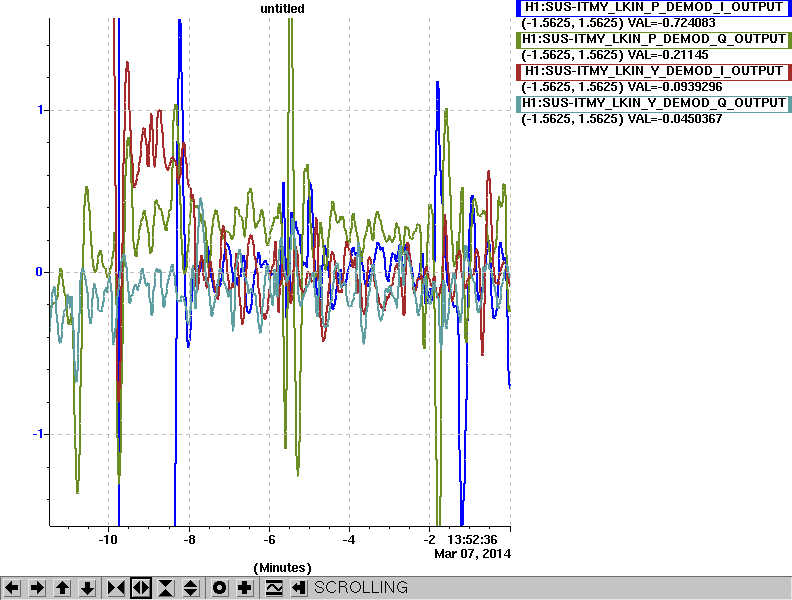Select the H1:SUS-ITMY_LKIN_P_DEMOD_I_OUTPUT blue legend entry

pos(653,8)
